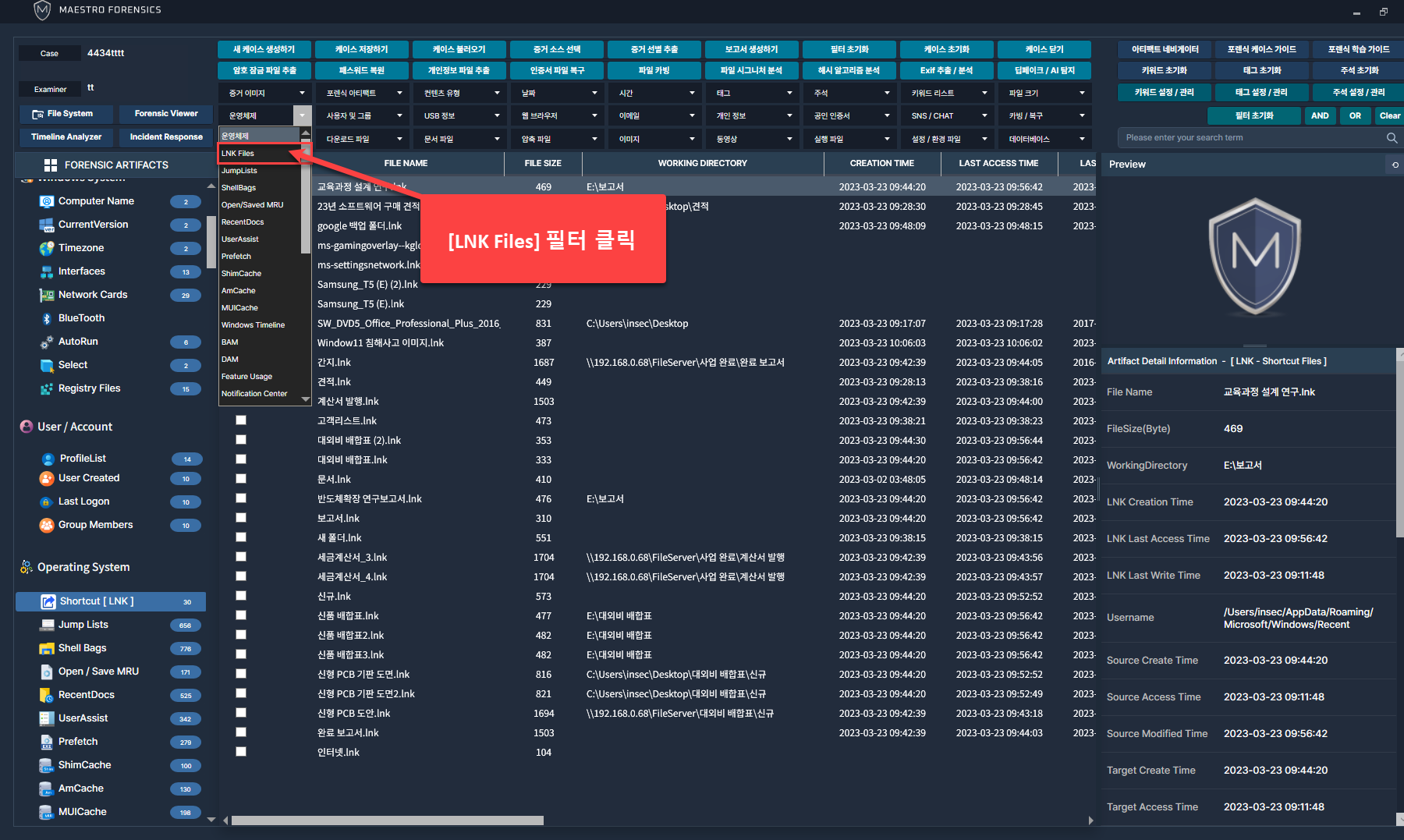Click the Jump Lists icon

pyautogui.click(x=47, y=625)
